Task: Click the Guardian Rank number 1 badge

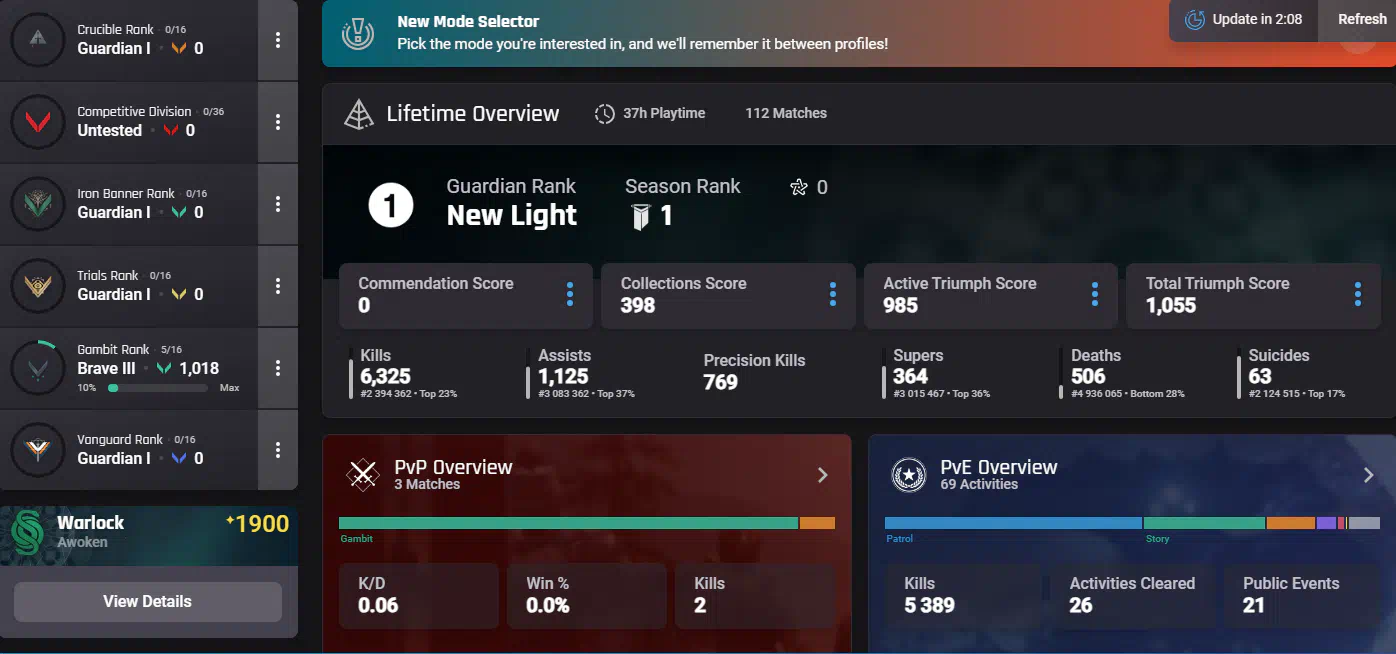Action: pyautogui.click(x=391, y=206)
